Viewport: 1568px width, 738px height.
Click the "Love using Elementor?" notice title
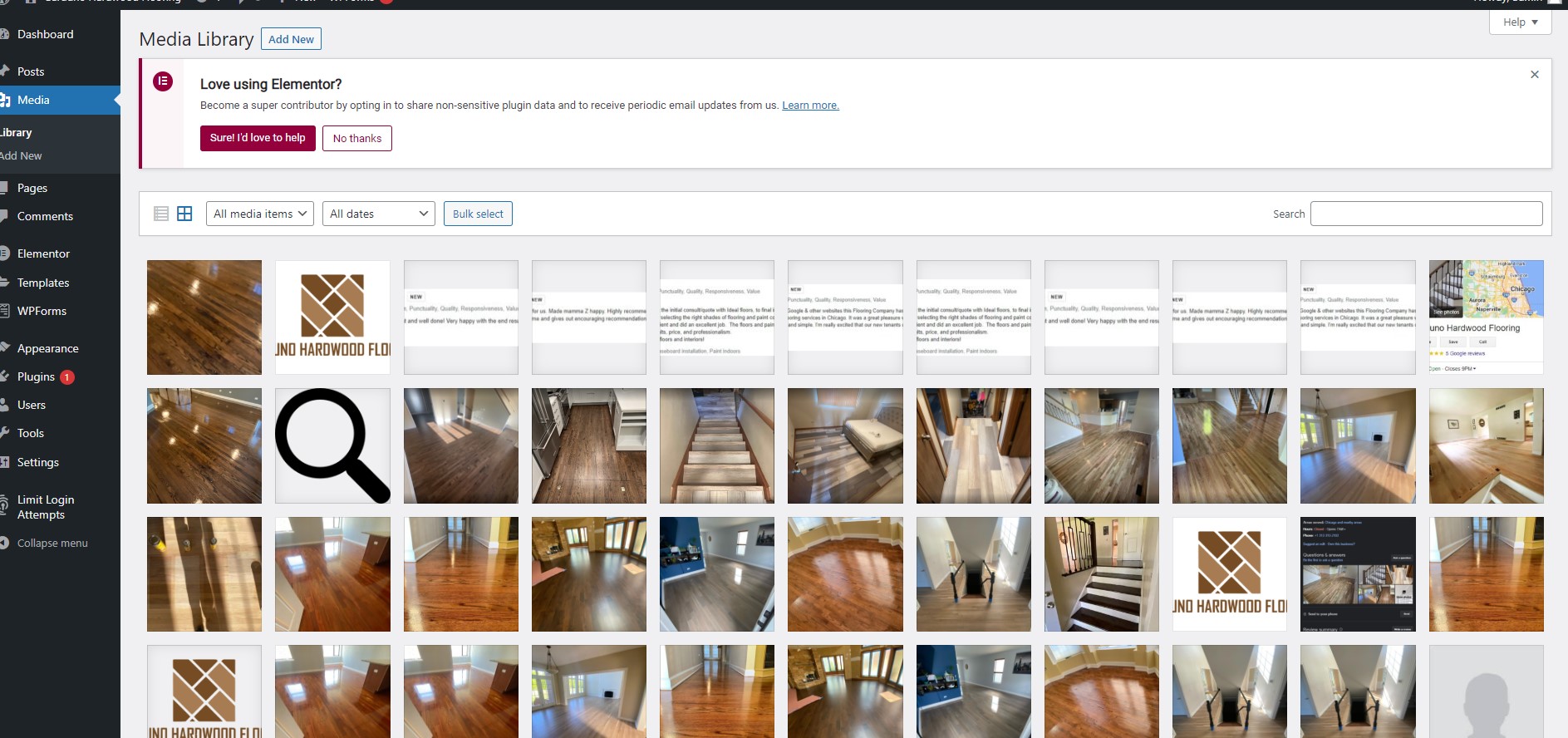pos(271,84)
